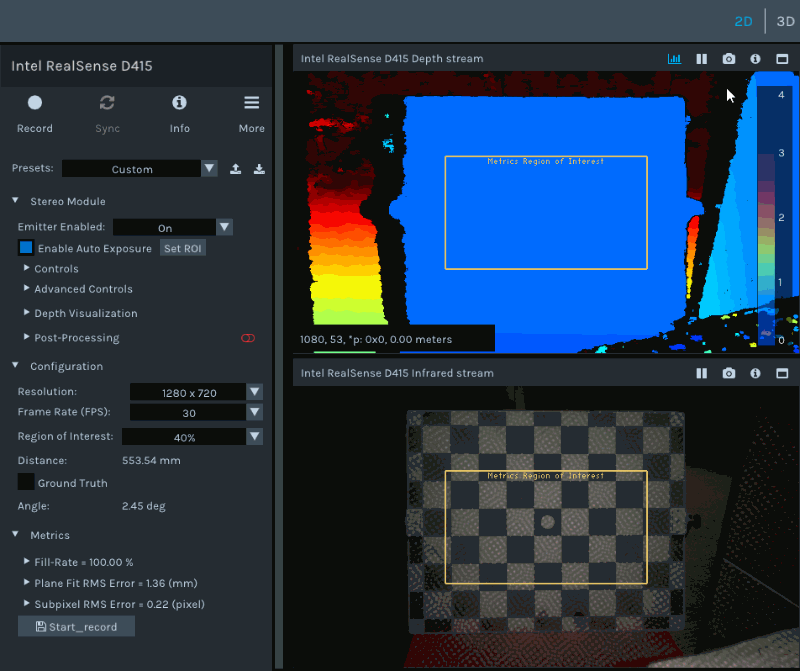The height and width of the screenshot is (671, 800).
Task: Maximize the Infrared stream panel
Action: tap(782, 373)
